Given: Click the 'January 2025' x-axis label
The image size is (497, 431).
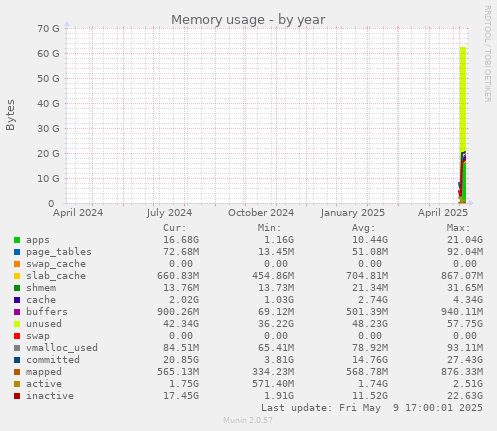Looking at the screenshot, I should [x=353, y=213].
